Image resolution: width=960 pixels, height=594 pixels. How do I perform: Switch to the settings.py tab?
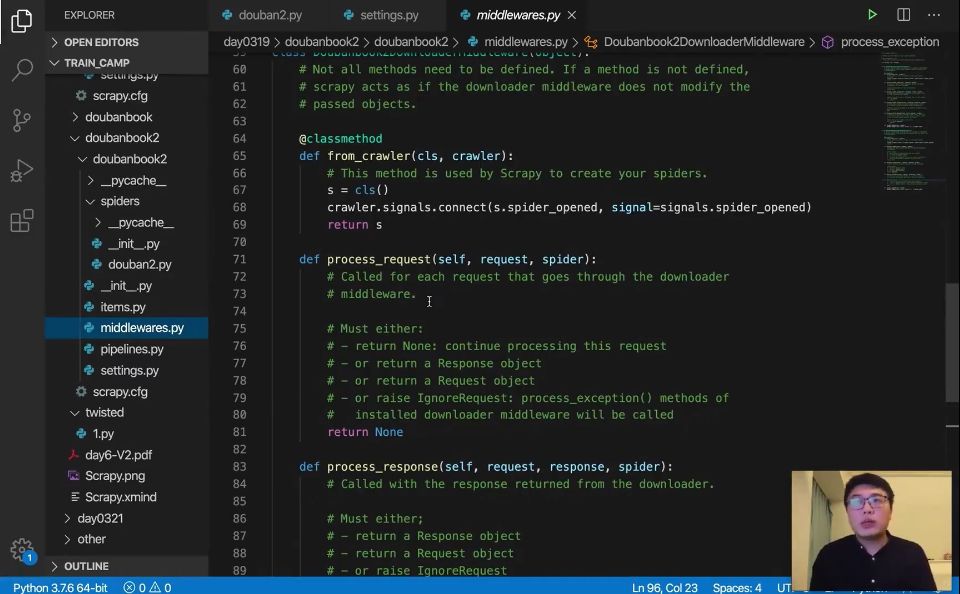381,15
